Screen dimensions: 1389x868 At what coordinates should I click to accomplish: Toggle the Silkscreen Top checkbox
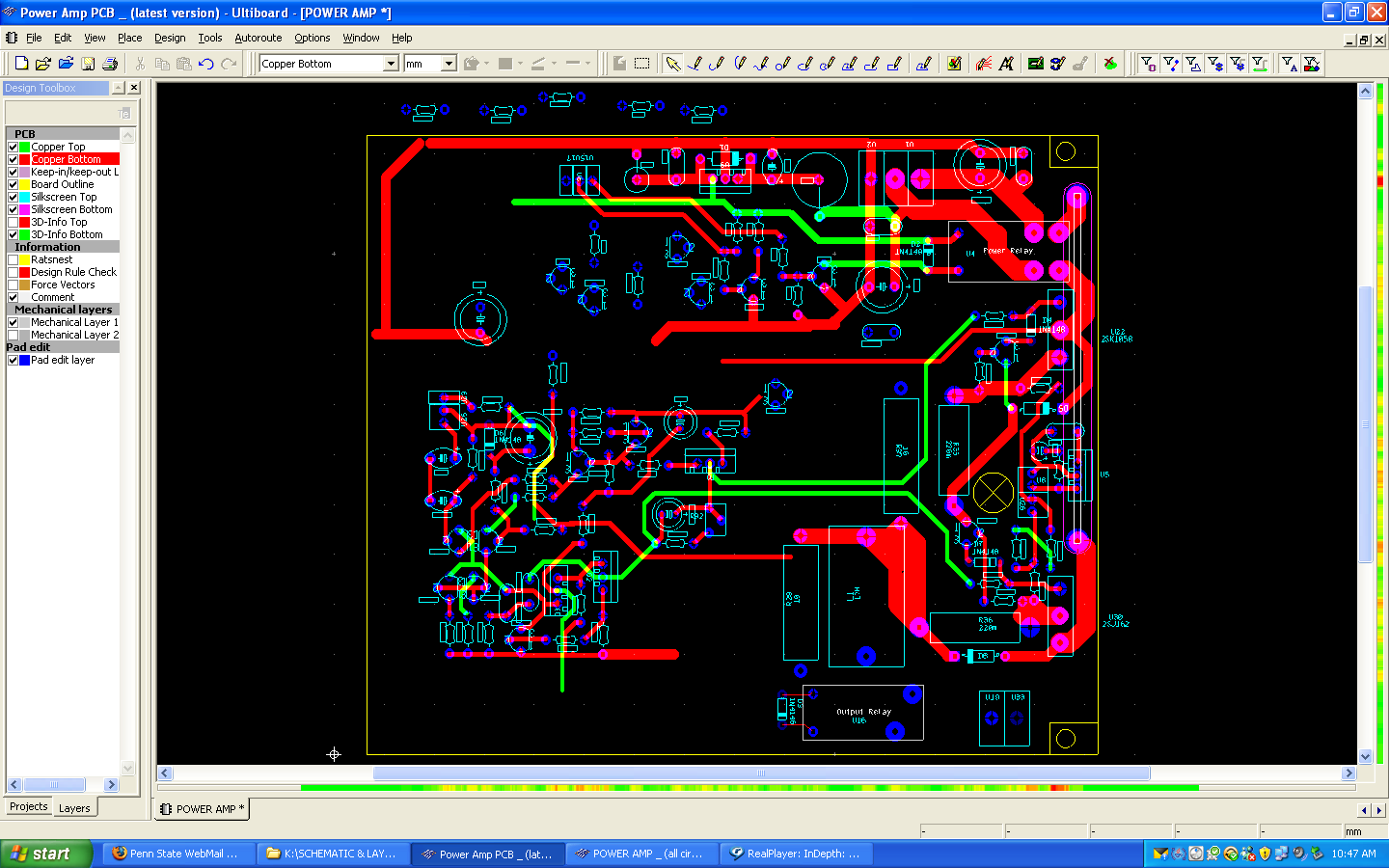[14, 197]
